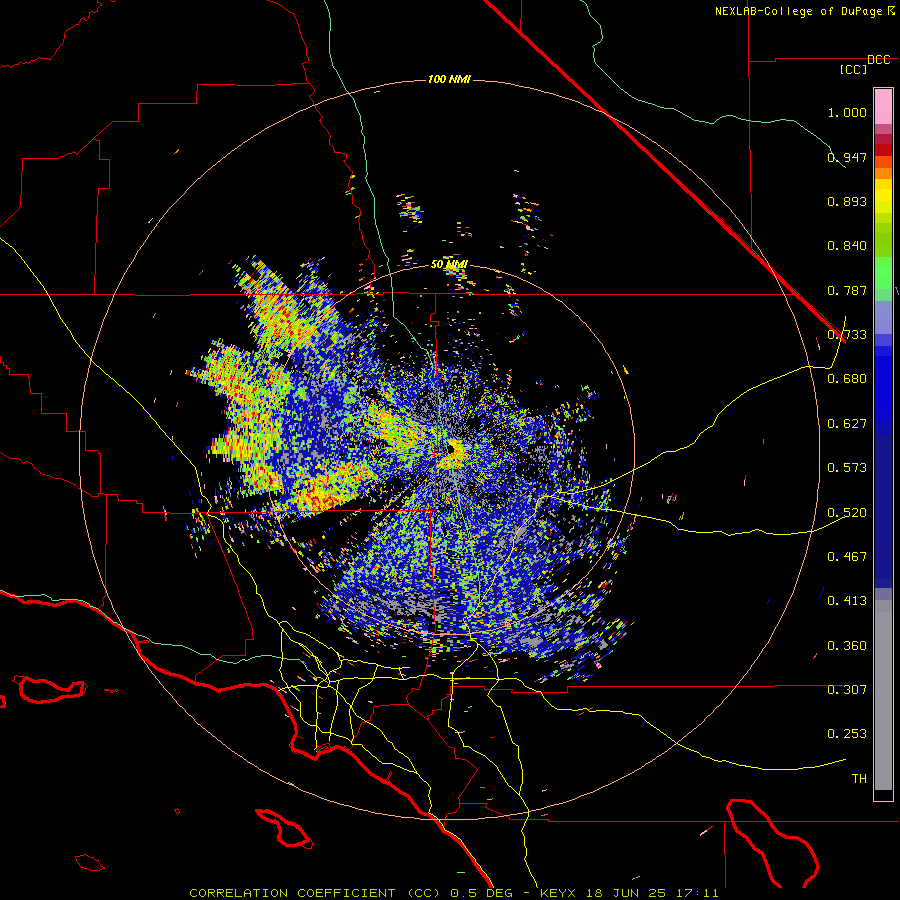Screen dimensions: 900x900
Task: Select the 0.787 scale value
Action: pyautogui.click(x=847, y=290)
